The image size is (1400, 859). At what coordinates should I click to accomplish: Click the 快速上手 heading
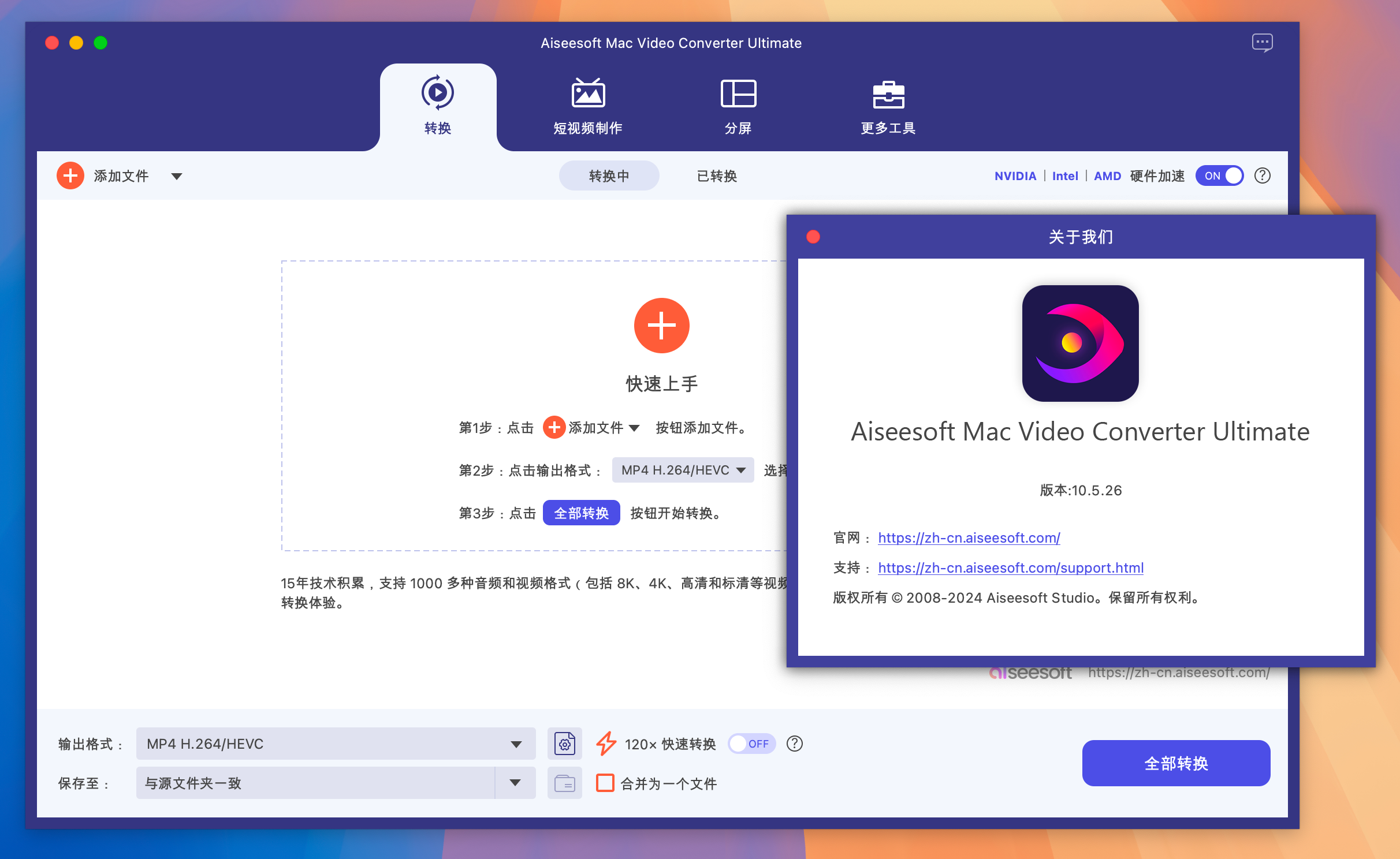click(x=661, y=383)
